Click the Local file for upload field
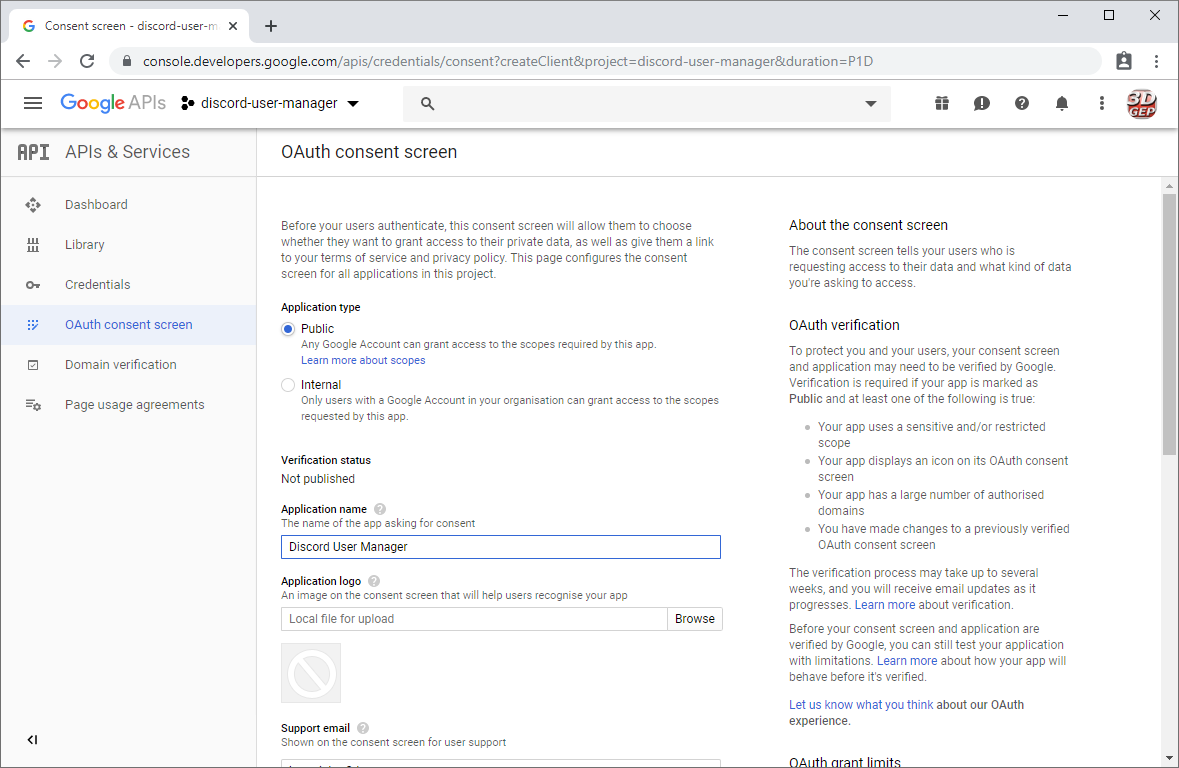1179x768 pixels. tap(474, 619)
